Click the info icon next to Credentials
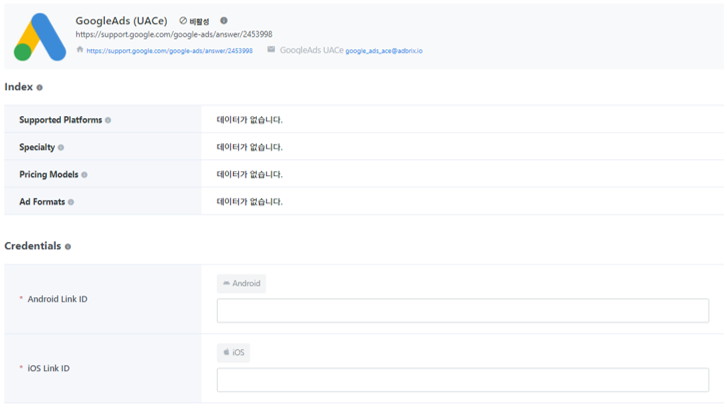The height and width of the screenshot is (417, 727). 68,247
